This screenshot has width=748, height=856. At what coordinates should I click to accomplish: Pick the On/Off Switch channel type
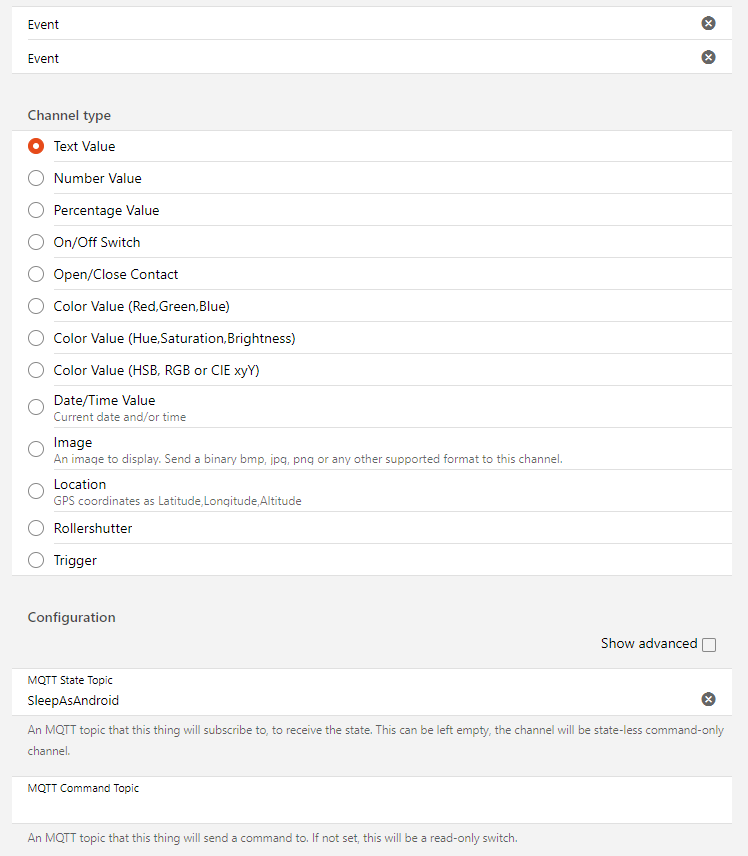[x=36, y=242]
